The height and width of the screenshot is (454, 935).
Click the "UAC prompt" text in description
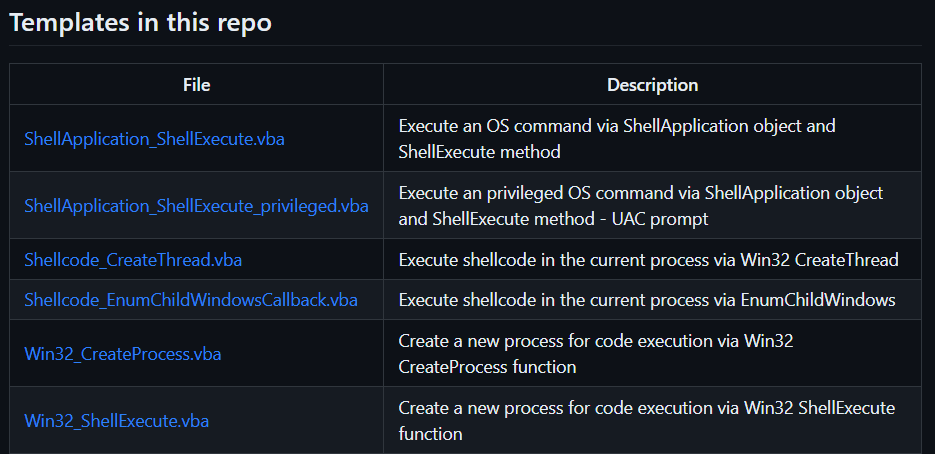tap(673, 219)
